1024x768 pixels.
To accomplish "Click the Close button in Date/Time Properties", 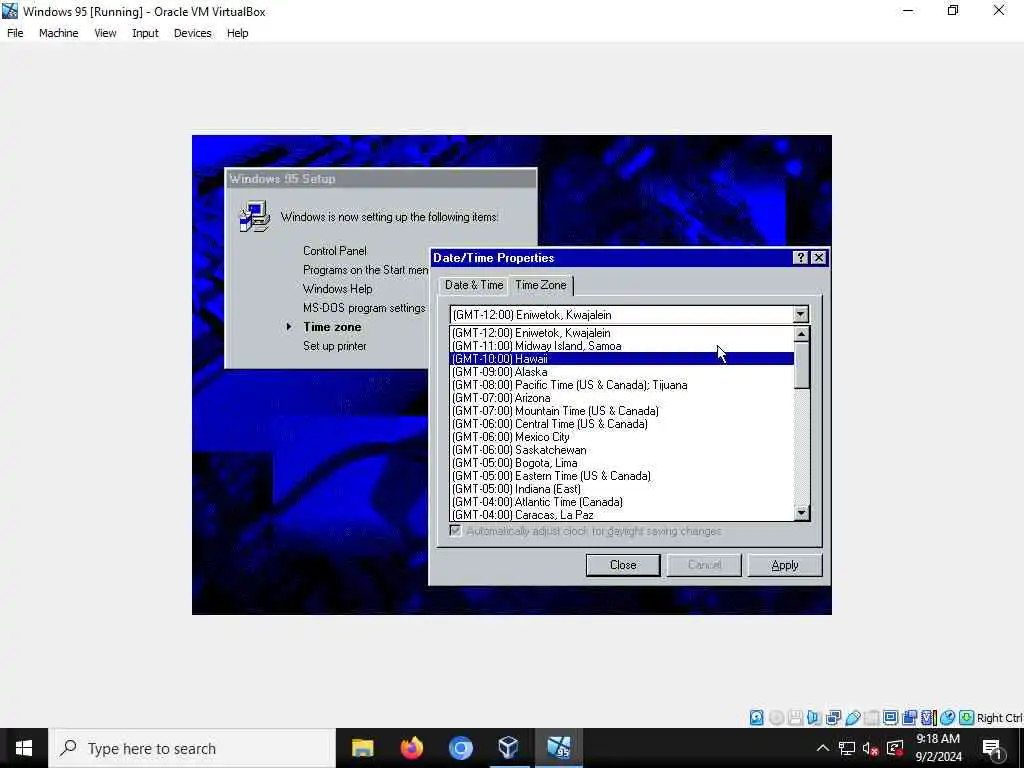I will coord(623,565).
